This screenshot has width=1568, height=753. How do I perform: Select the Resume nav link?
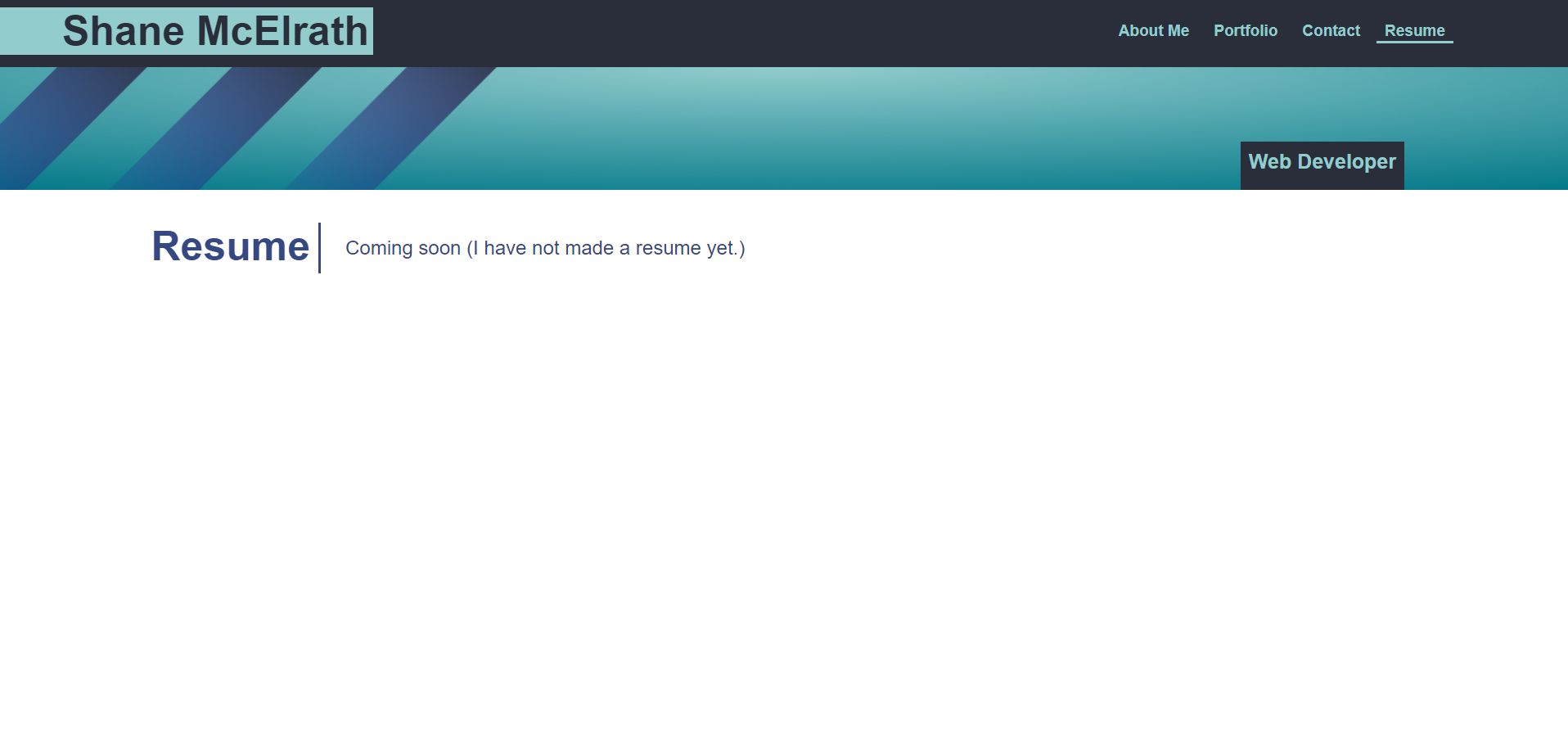(x=1414, y=31)
